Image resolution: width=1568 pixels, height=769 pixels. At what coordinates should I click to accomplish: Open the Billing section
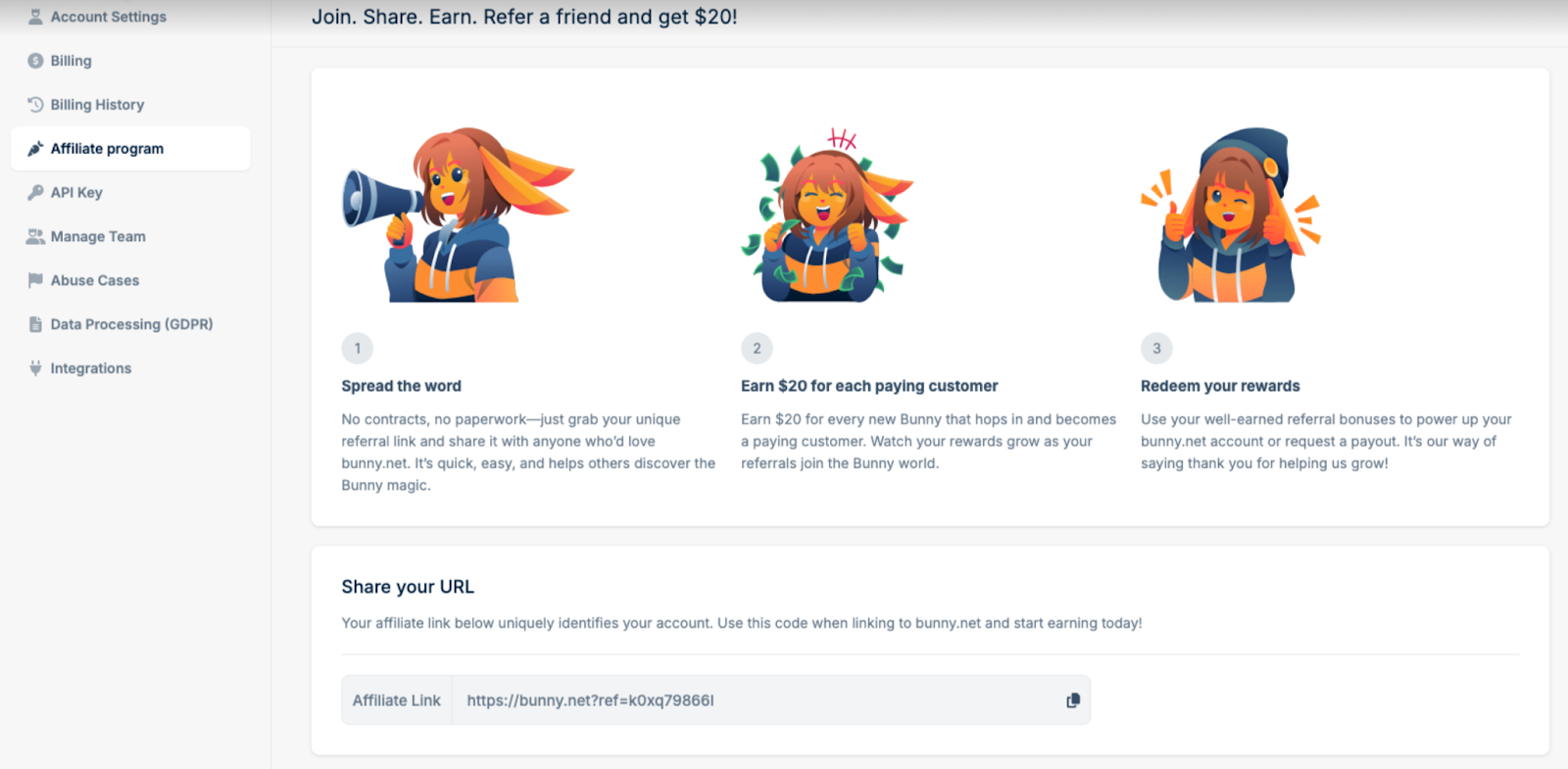point(71,60)
